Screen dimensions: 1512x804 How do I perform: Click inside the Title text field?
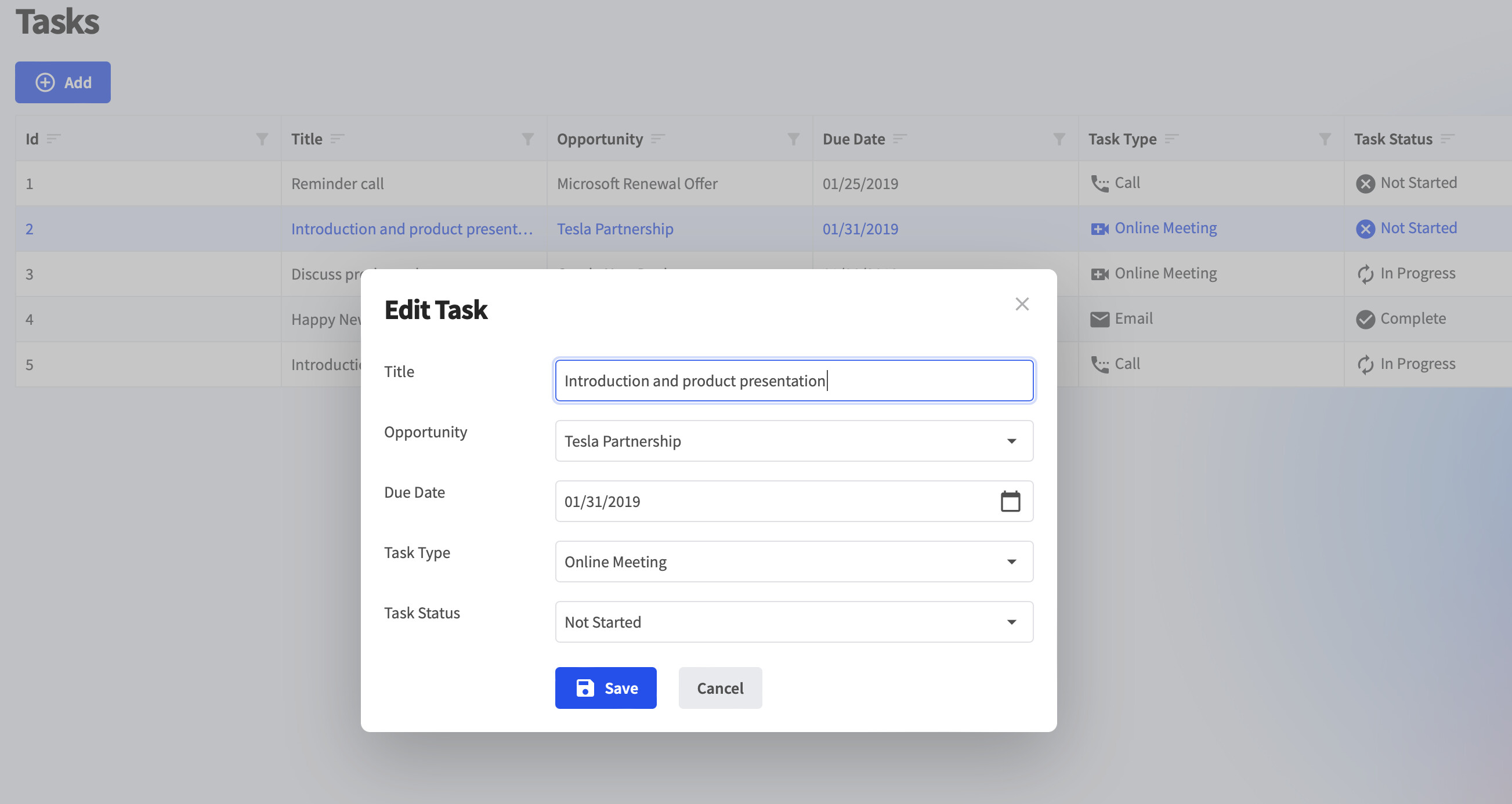794,381
